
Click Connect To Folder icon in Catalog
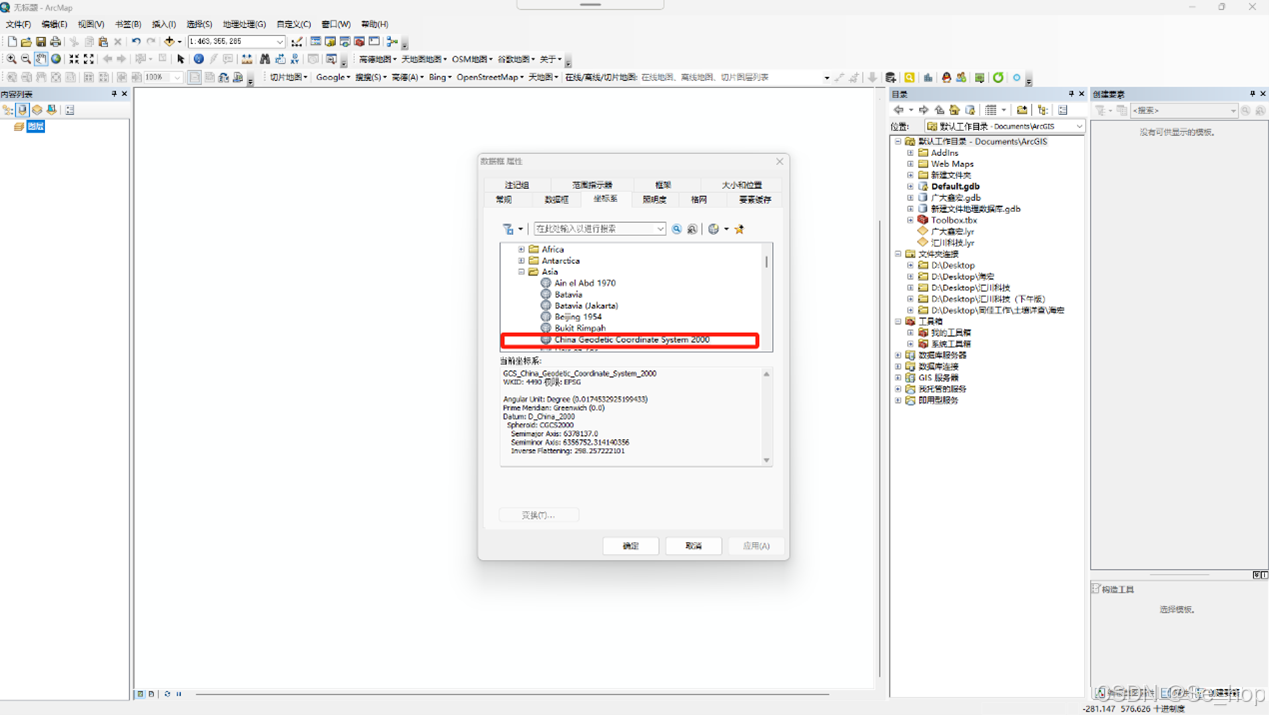(1022, 110)
